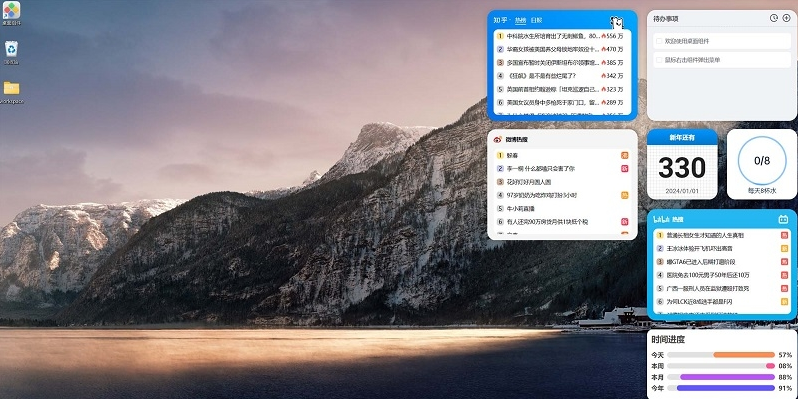Click the 今年 progress bar at 91%

click(721, 388)
